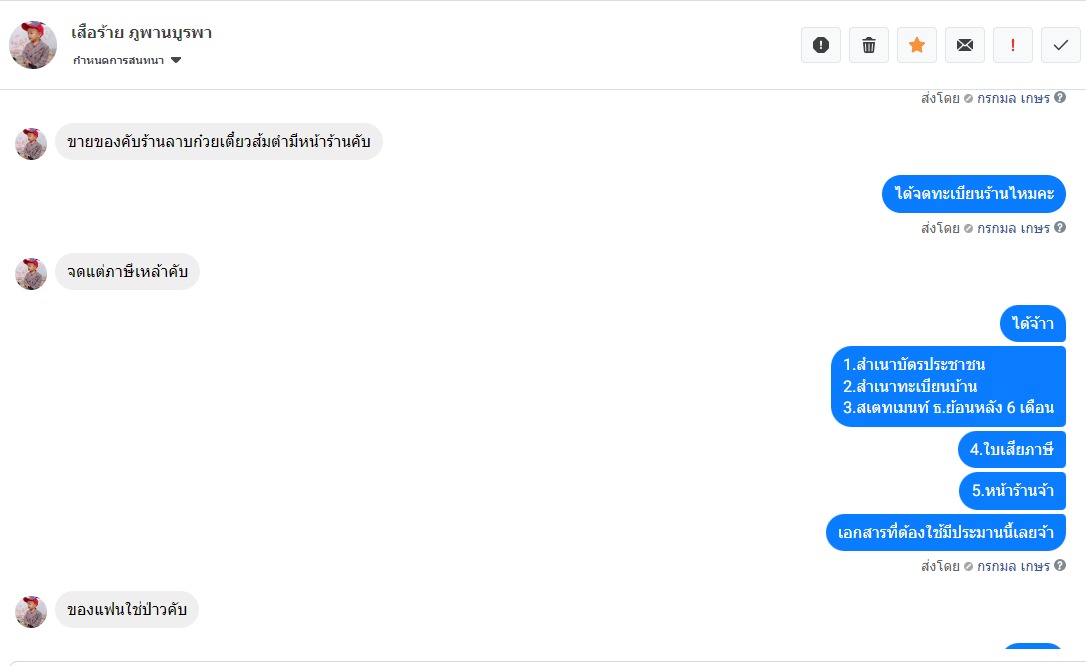Mark conversation done with checkmark button

[1061, 45]
